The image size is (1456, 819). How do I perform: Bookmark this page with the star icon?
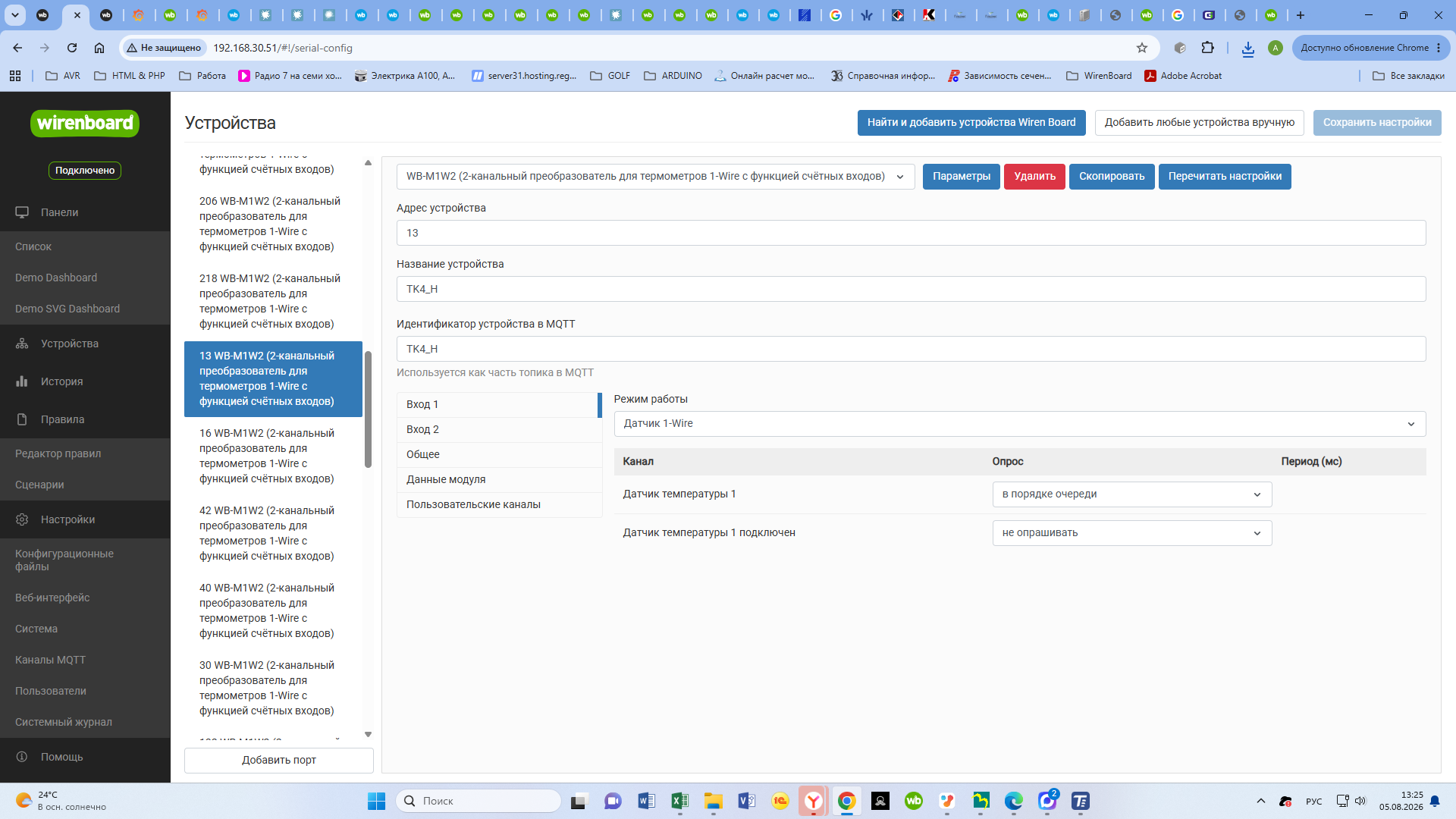[1142, 48]
